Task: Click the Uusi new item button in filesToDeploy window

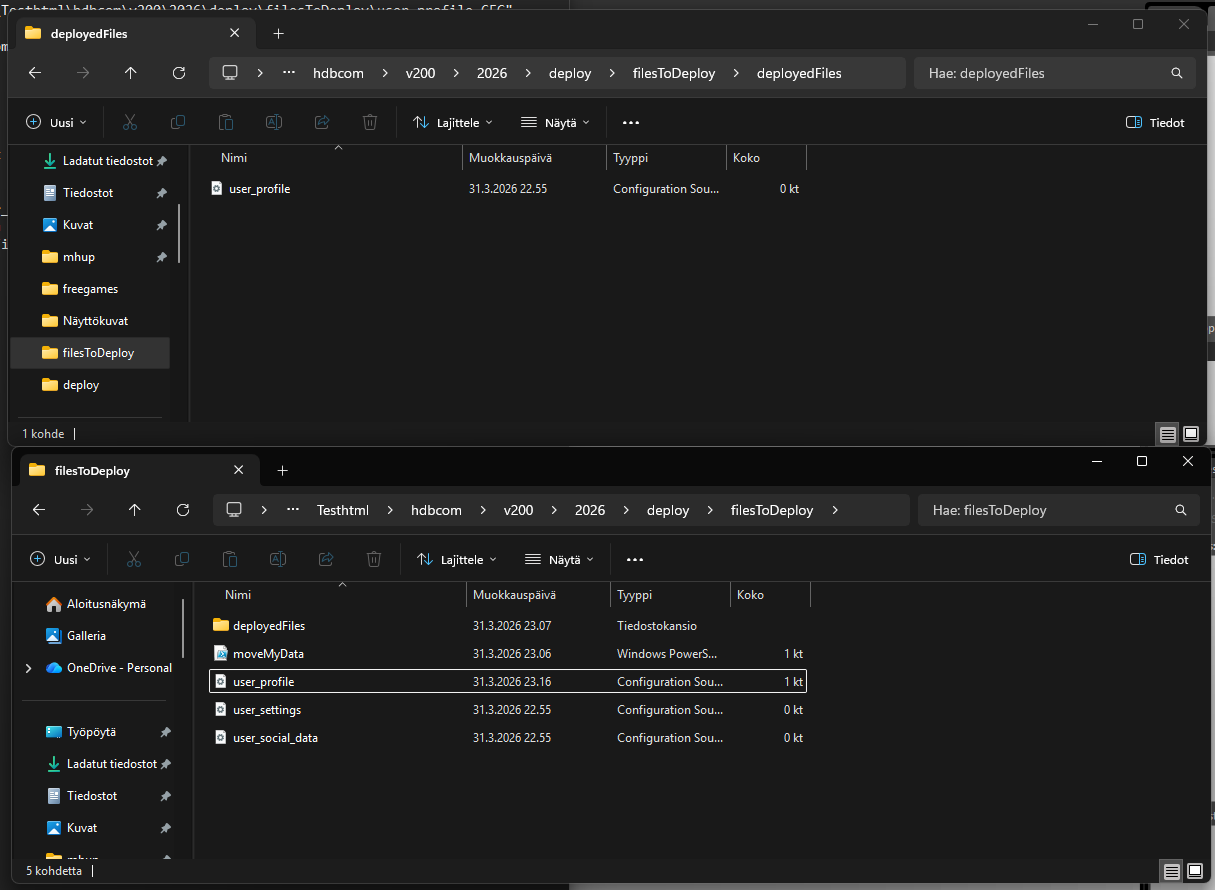Action: [x=60, y=559]
